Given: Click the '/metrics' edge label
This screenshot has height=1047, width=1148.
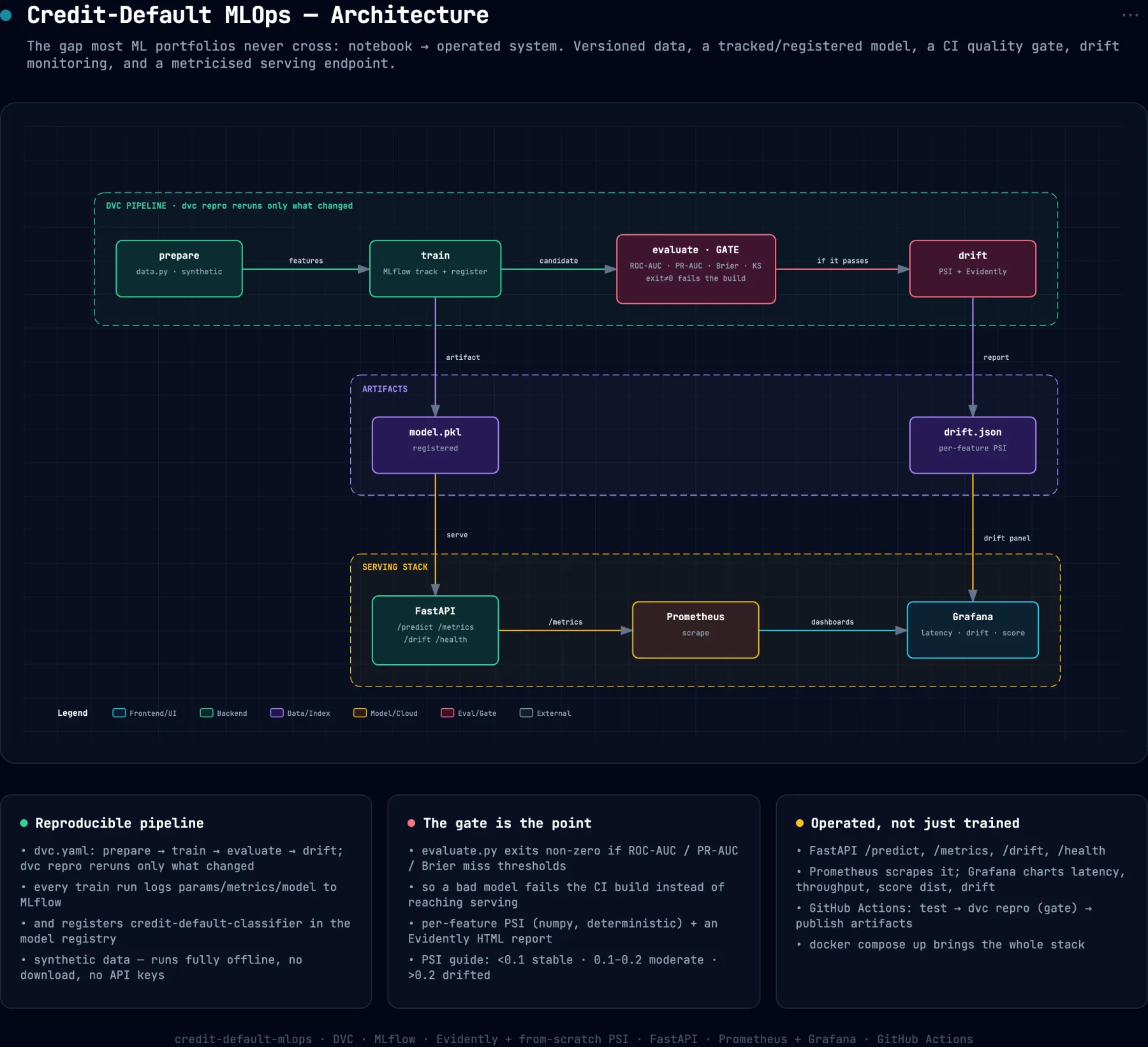Looking at the screenshot, I should (566, 621).
